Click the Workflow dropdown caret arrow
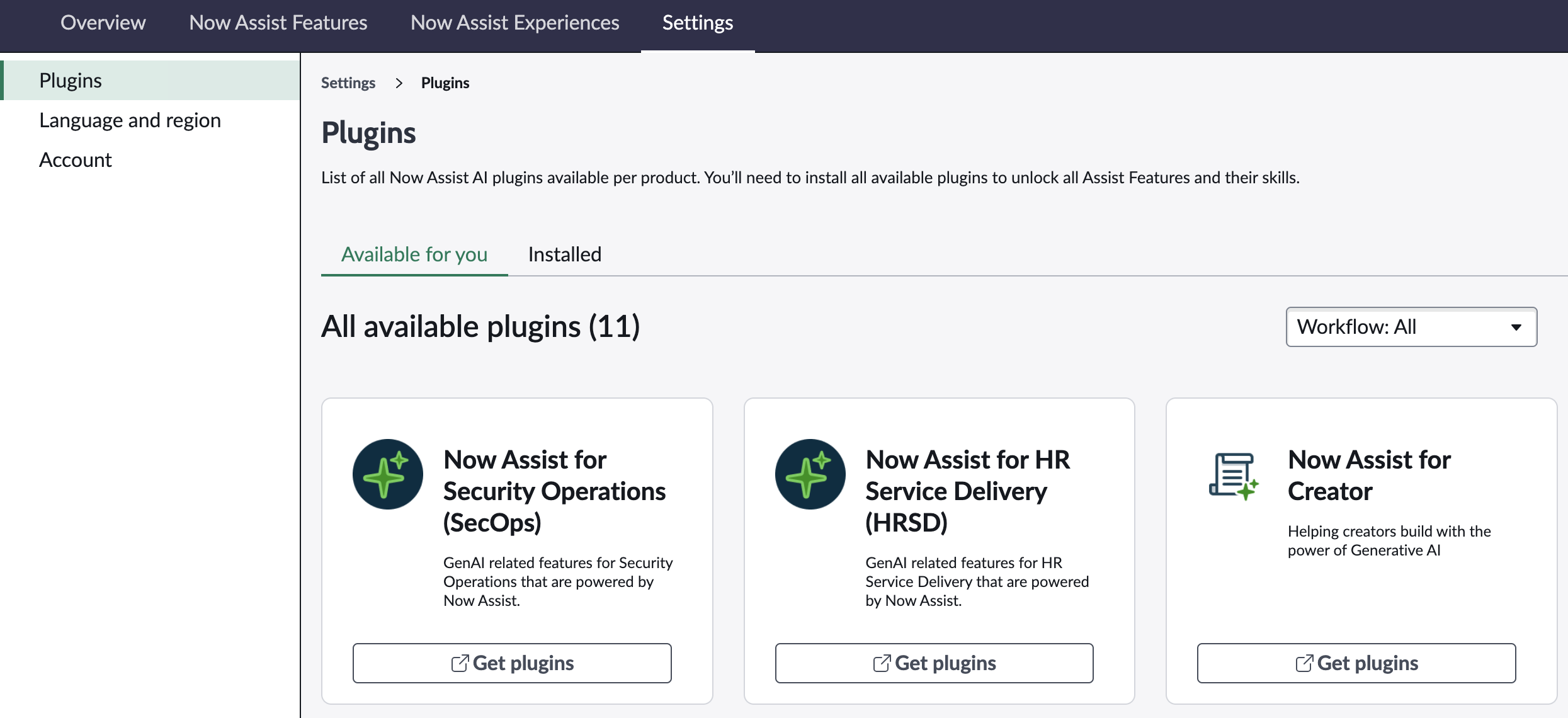This screenshot has width=1568, height=718. [x=1516, y=328]
